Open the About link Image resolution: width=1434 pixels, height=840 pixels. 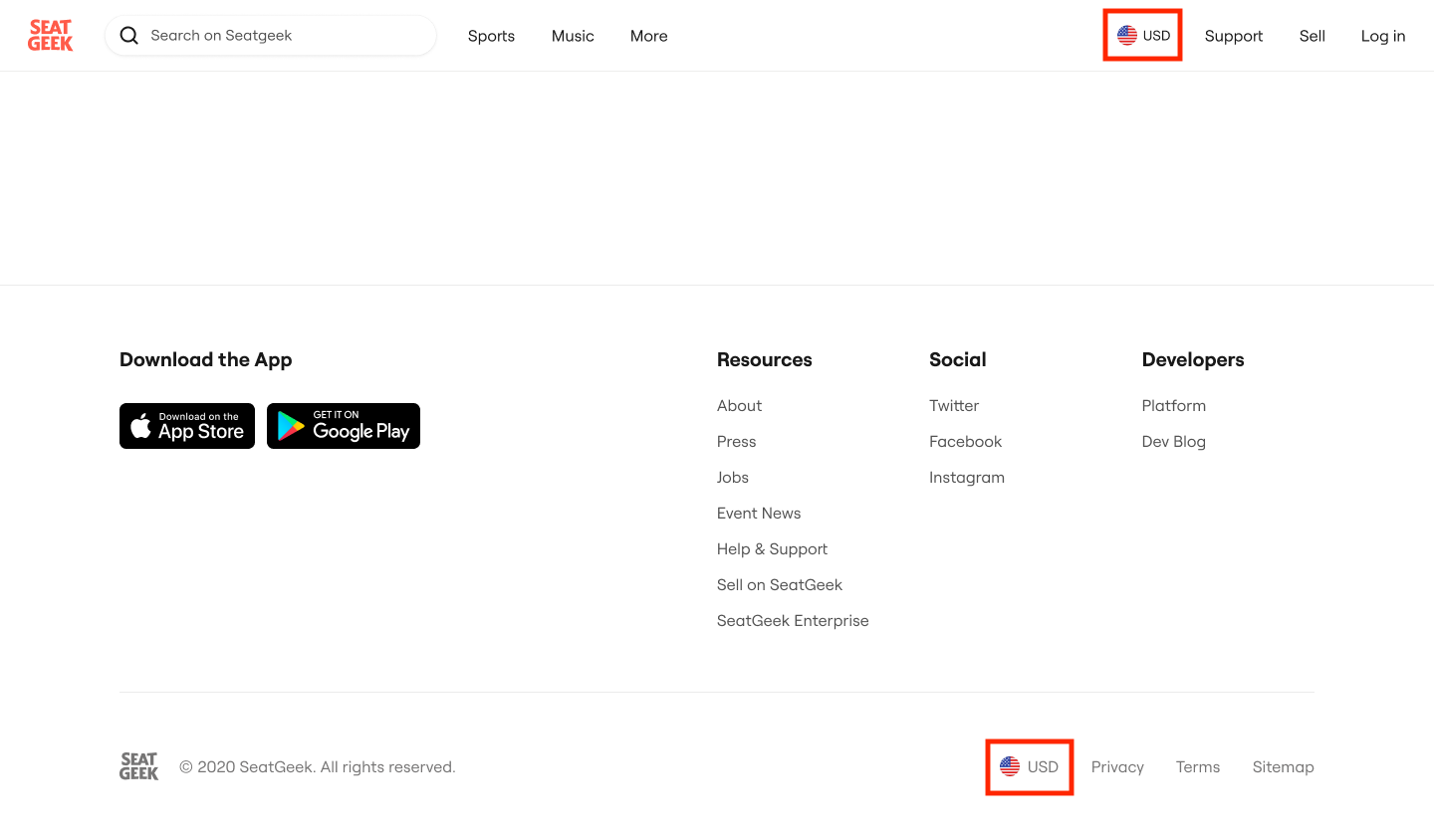tap(739, 406)
